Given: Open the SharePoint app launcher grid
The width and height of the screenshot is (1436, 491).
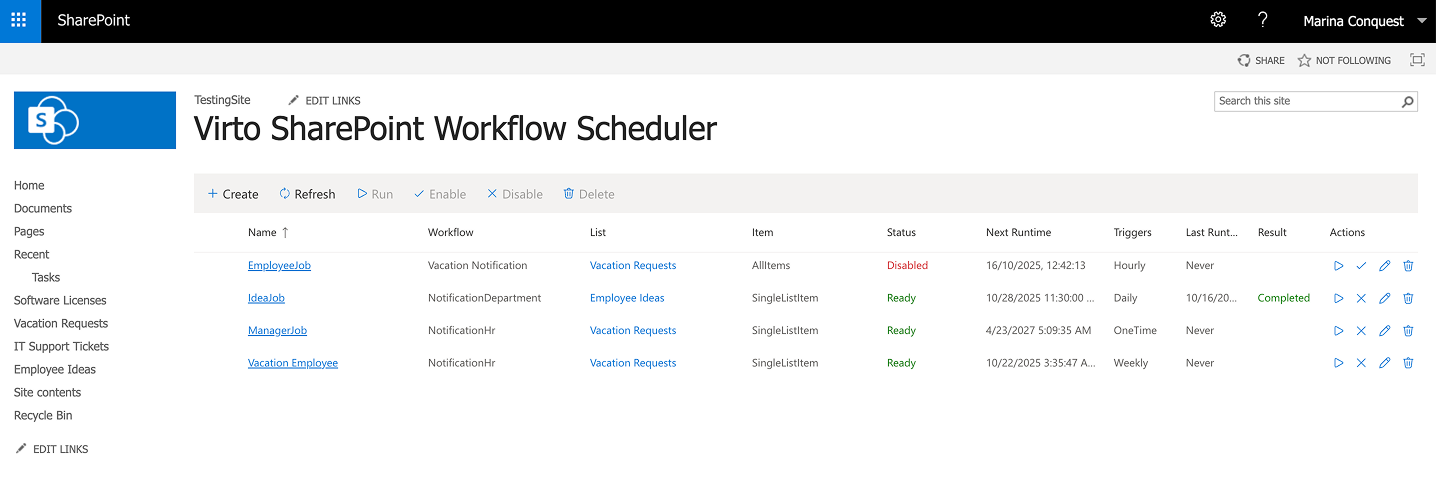Looking at the screenshot, I should click(19, 20).
